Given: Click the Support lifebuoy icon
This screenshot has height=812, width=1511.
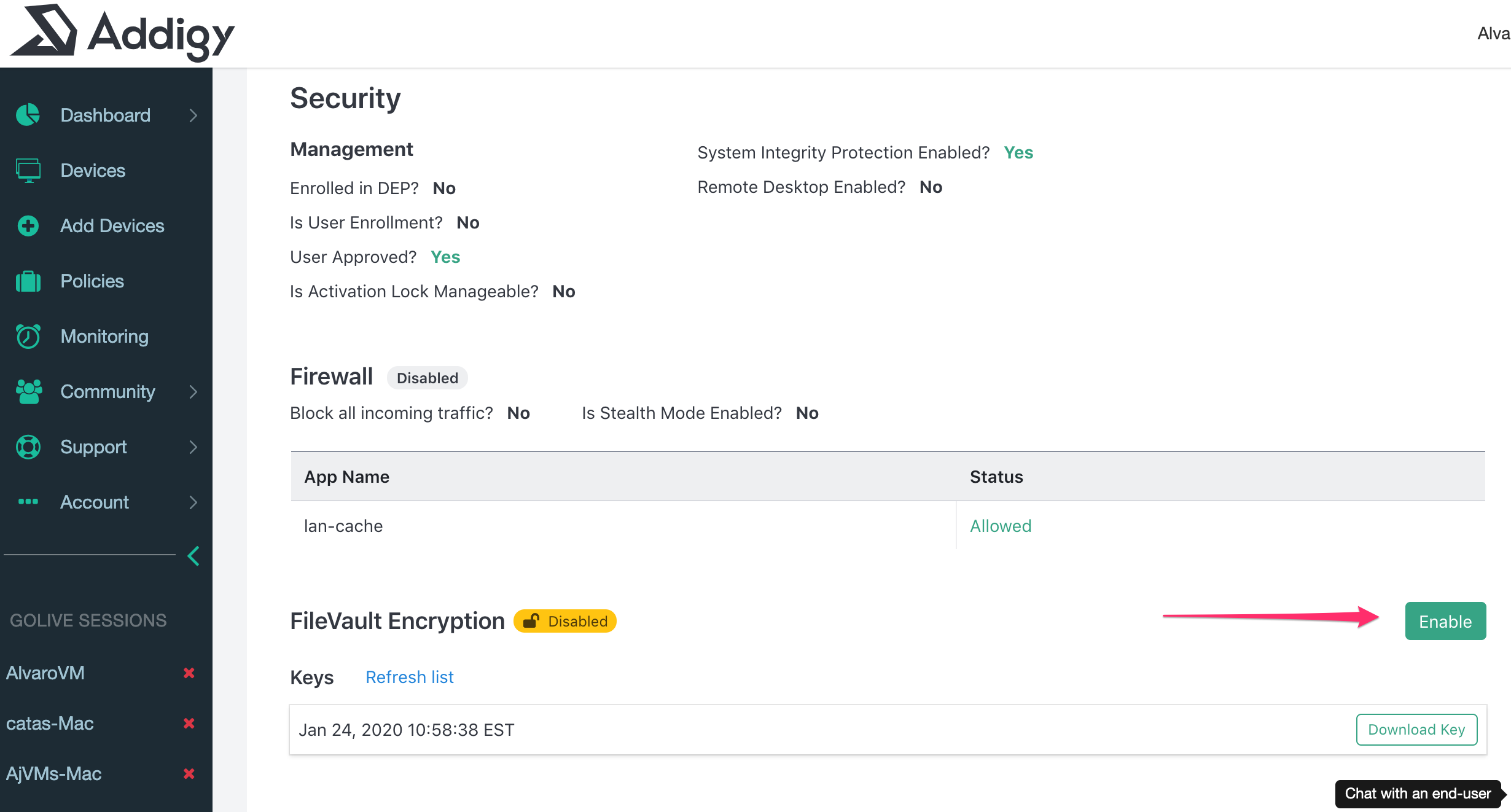Looking at the screenshot, I should pos(28,447).
